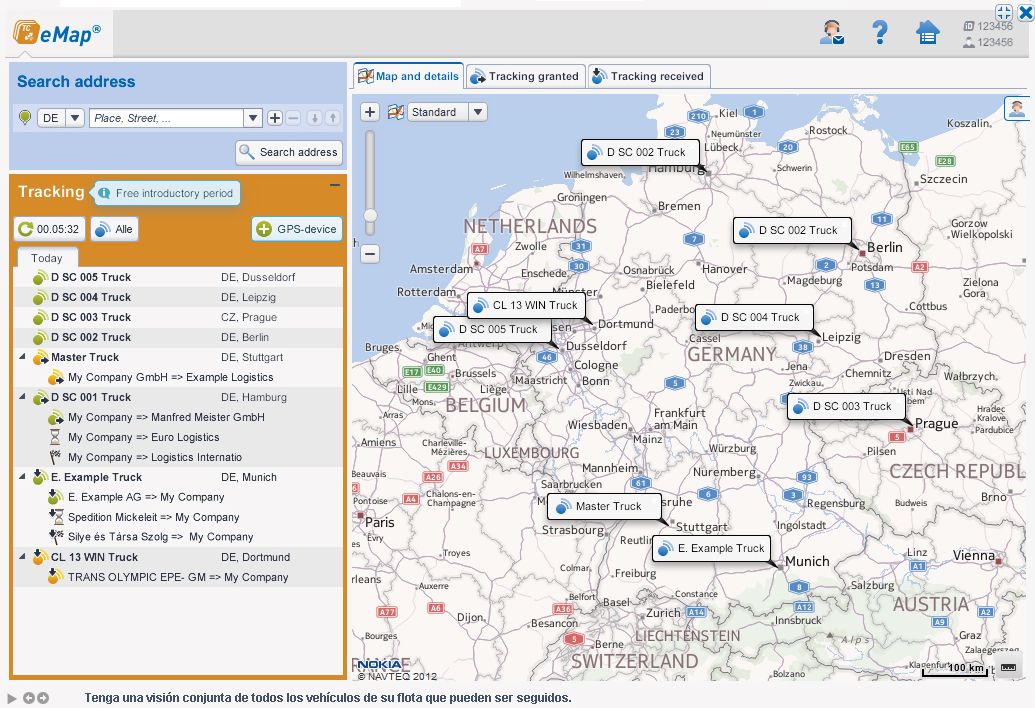Zoom in using the plus icon on map
Viewport: 1035px width, 708px height.
[x=370, y=112]
